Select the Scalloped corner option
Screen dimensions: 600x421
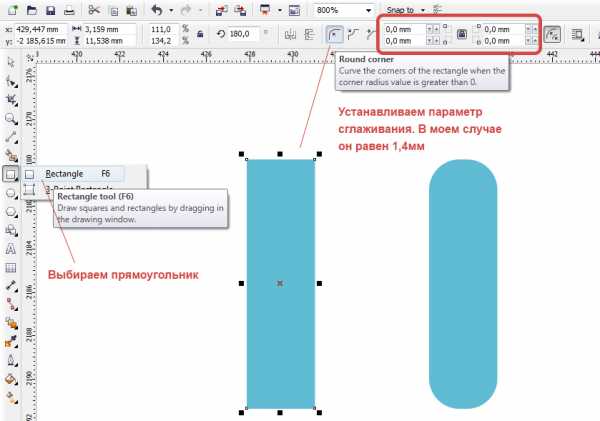click(353, 34)
